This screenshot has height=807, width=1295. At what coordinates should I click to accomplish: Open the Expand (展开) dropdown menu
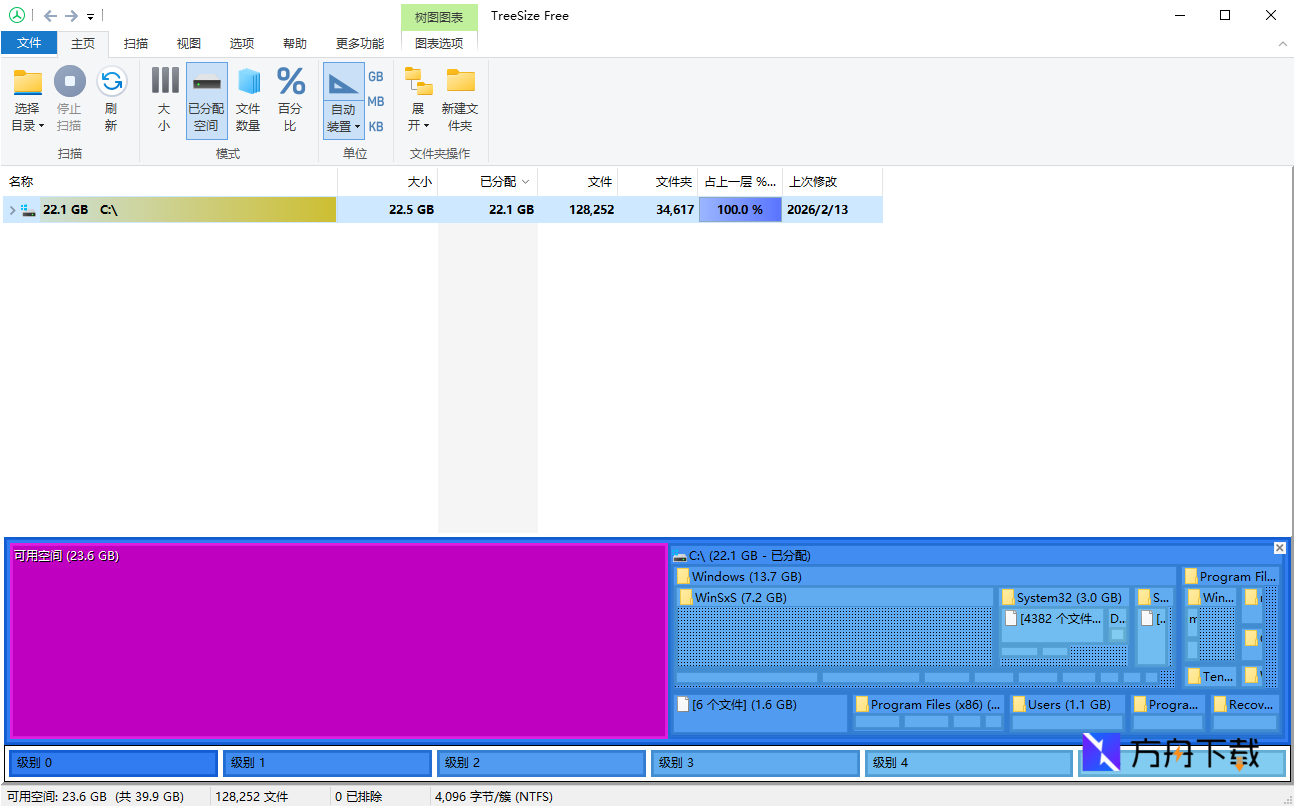[418, 116]
